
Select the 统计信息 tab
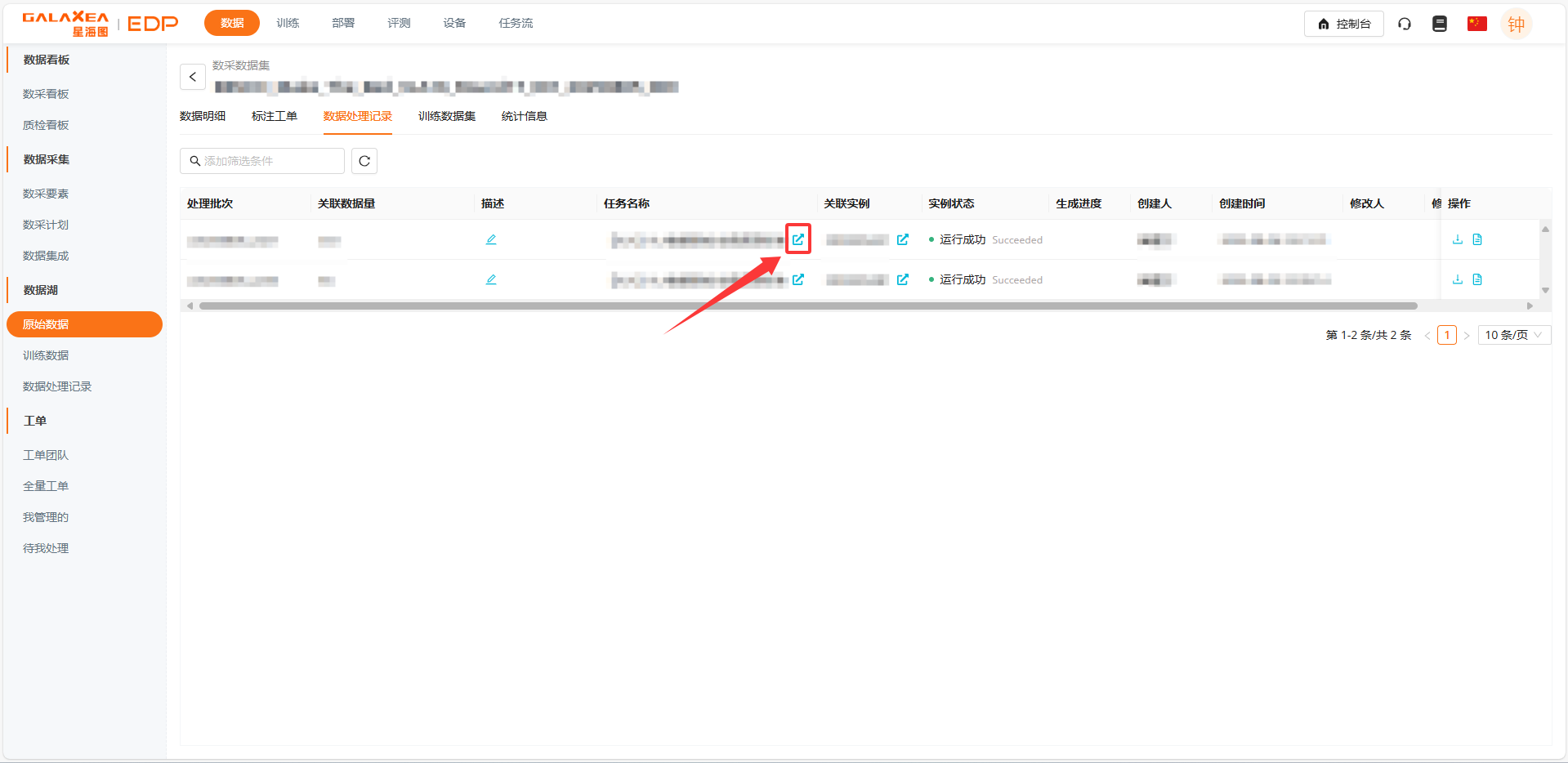click(524, 116)
